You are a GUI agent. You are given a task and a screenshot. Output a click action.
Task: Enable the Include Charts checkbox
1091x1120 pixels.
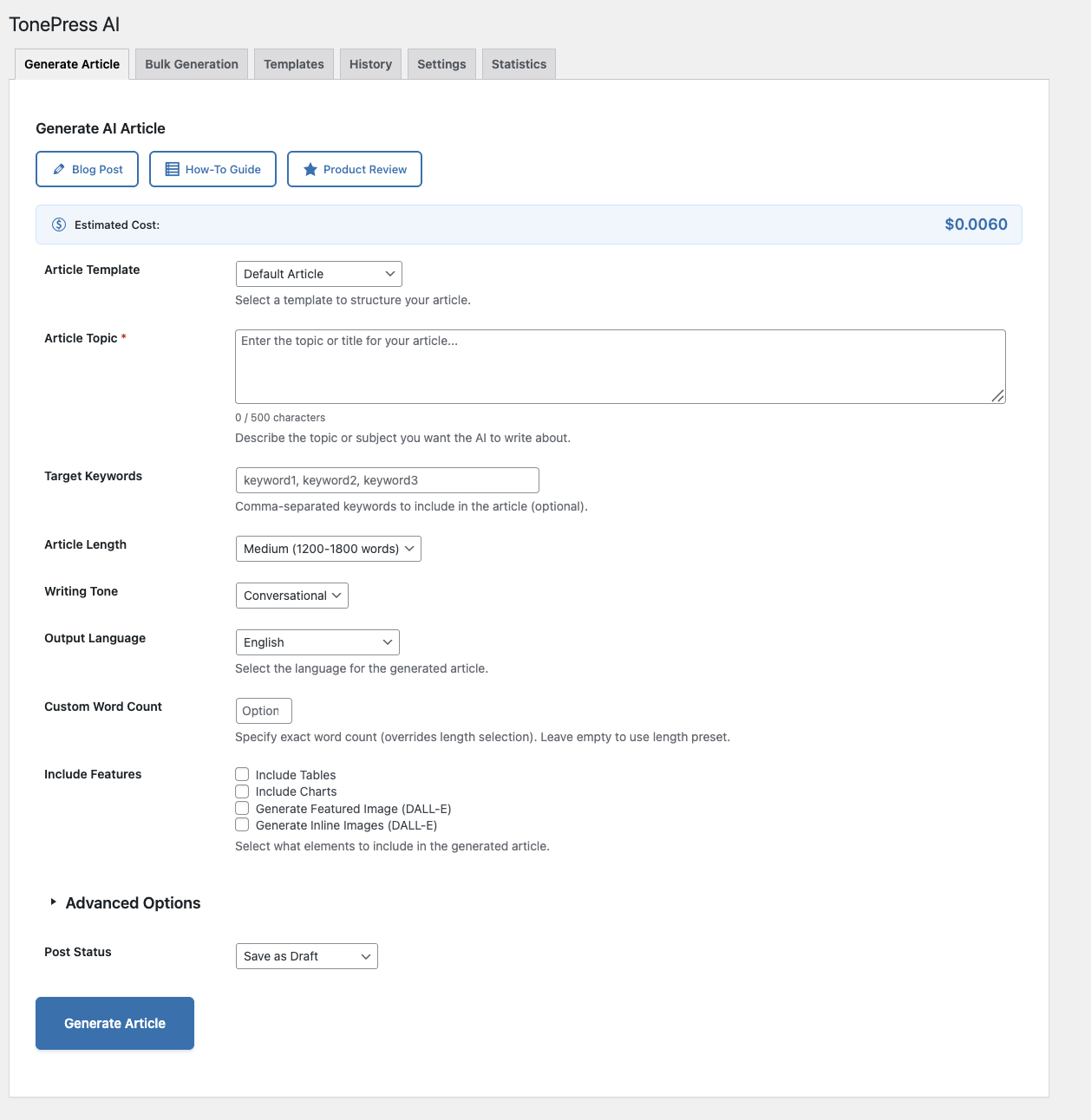click(242, 791)
